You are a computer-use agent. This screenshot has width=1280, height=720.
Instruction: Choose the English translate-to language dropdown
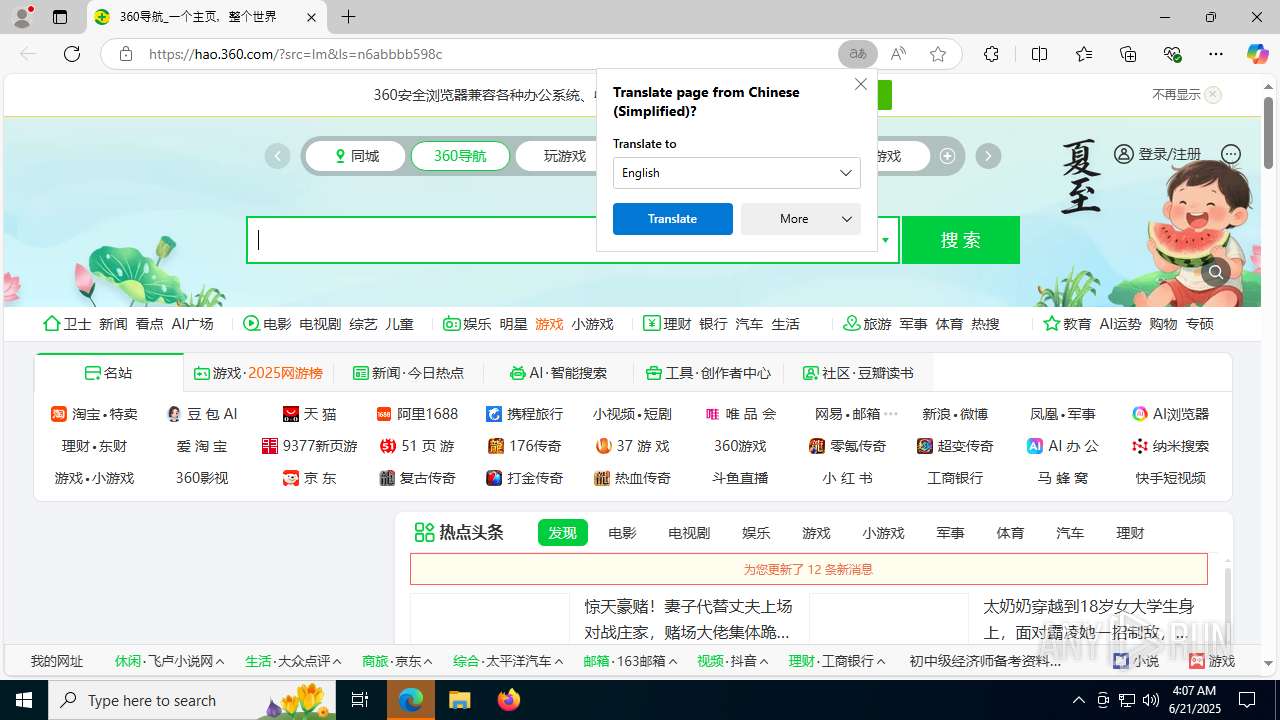click(737, 173)
